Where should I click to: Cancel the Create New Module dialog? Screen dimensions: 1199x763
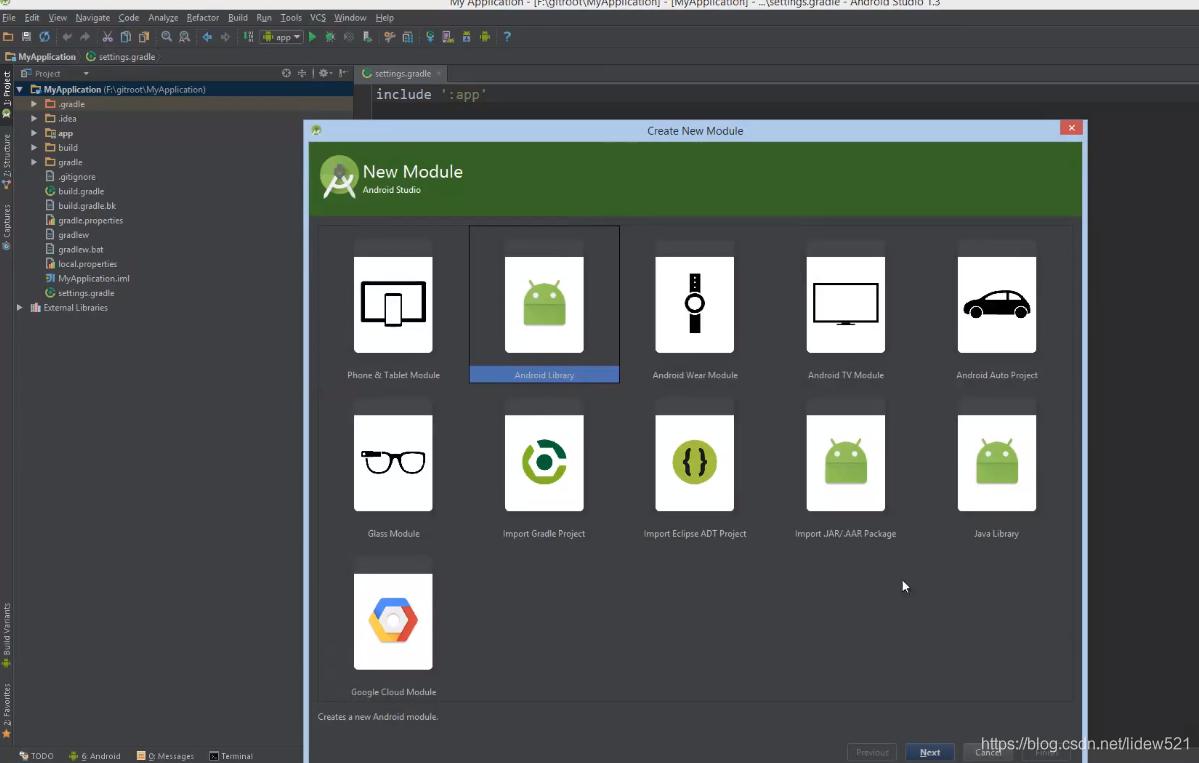point(986,752)
